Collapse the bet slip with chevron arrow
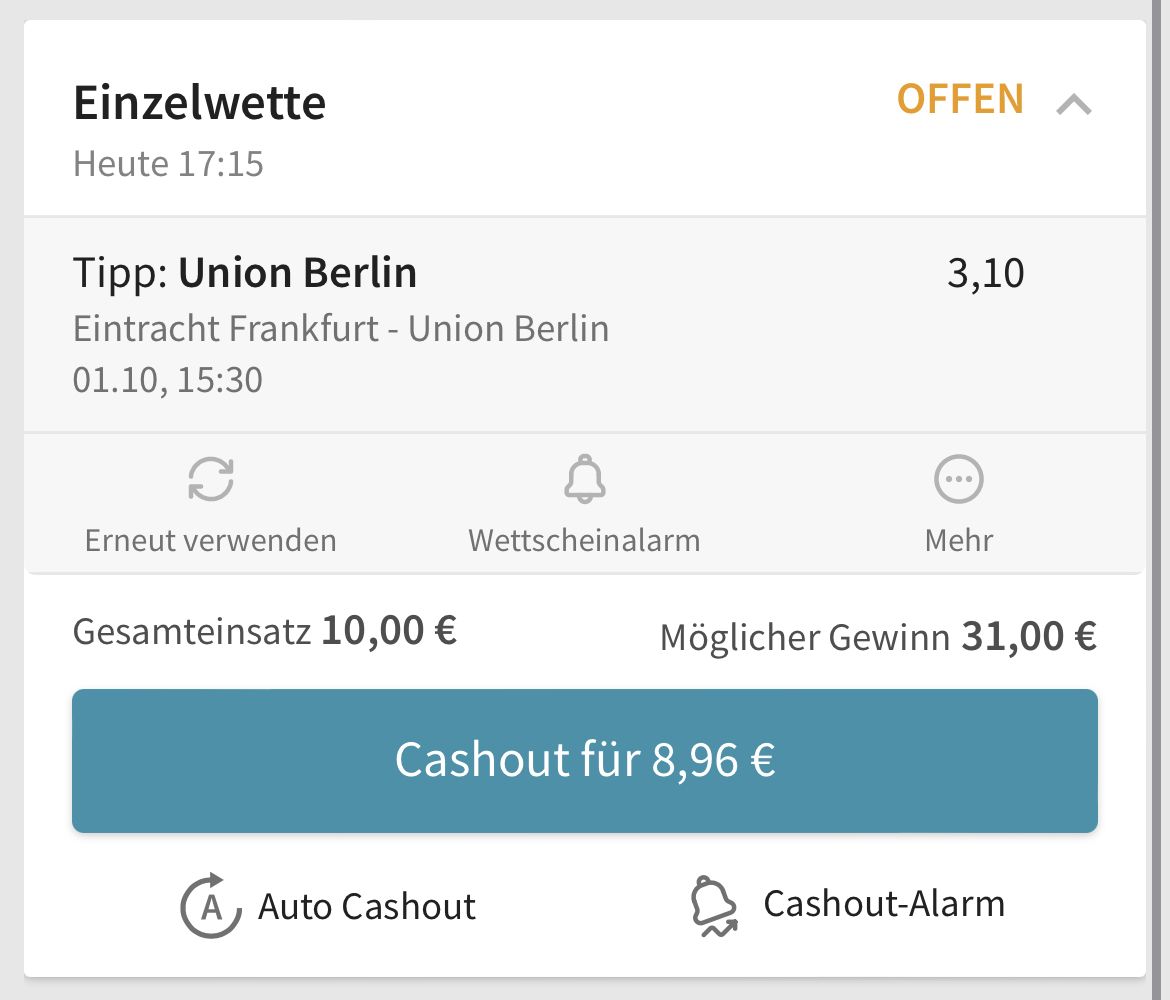Image resolution: width=1170 pixels, height=1000 pixels. [x=1074, y=104]
